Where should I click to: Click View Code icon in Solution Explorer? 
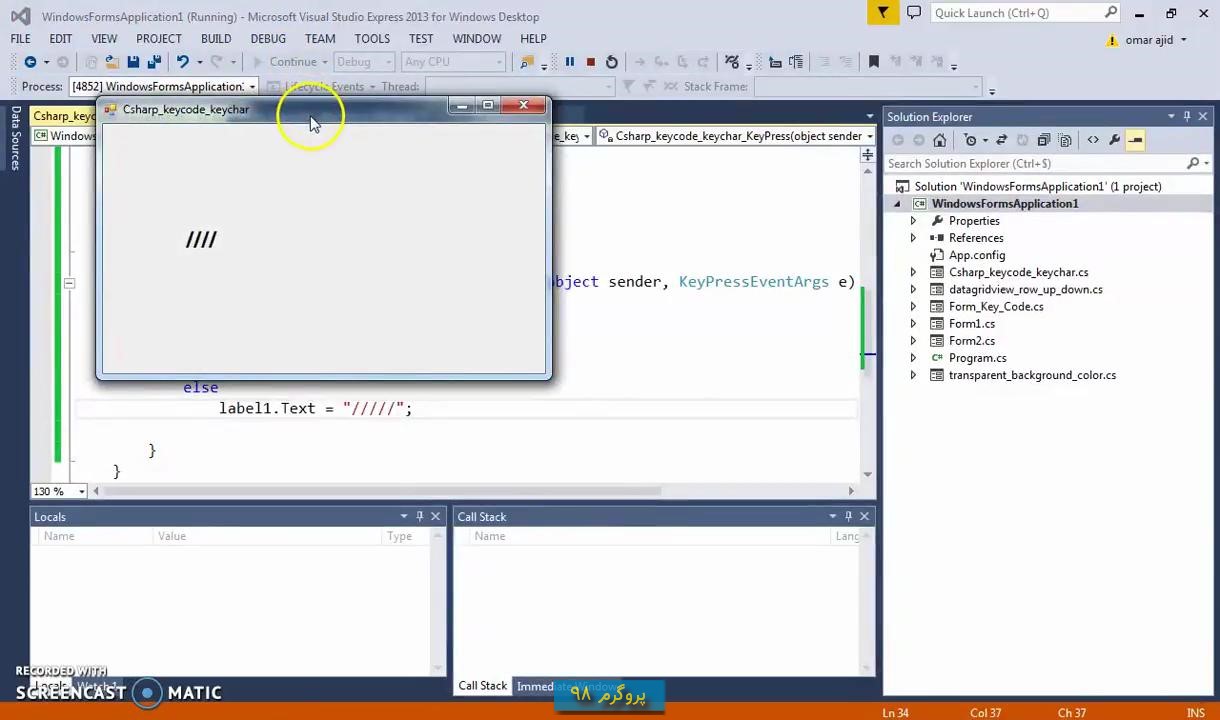[x=1093, y=141]
